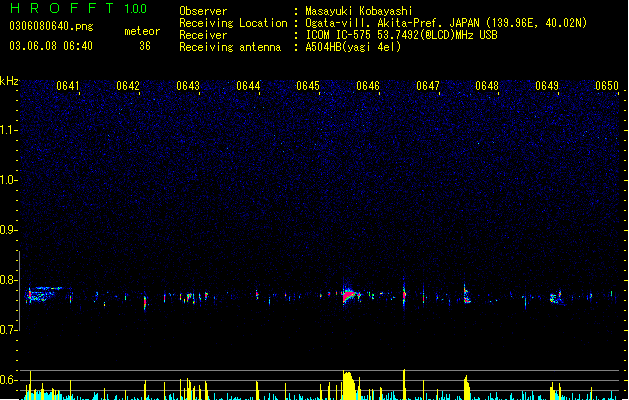
Task: Click the Receiver label
Action: [x=203, y=35]
